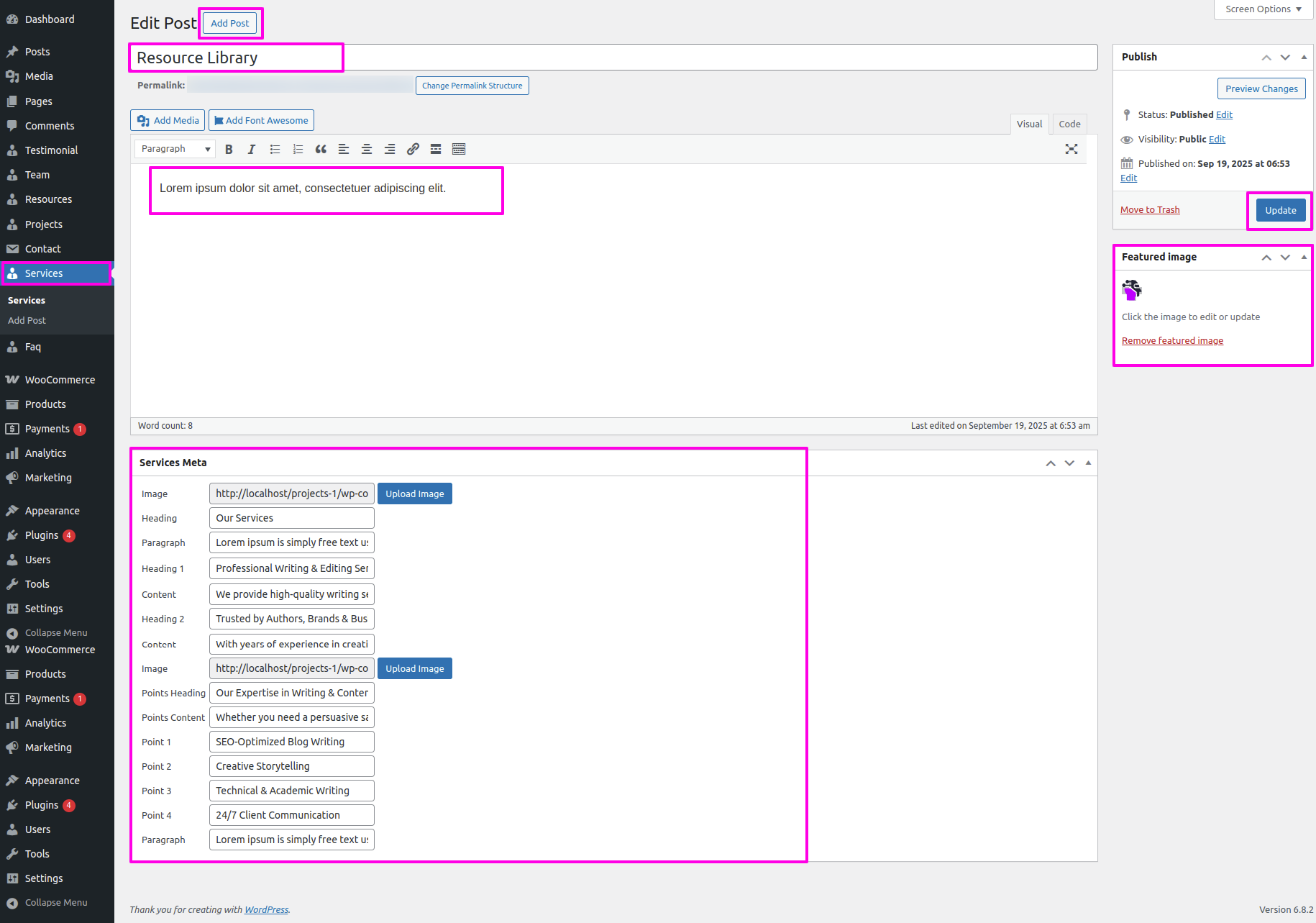Toggle italic formatting in editor toolbar
1316x923 pixels.
pos(252,149)
